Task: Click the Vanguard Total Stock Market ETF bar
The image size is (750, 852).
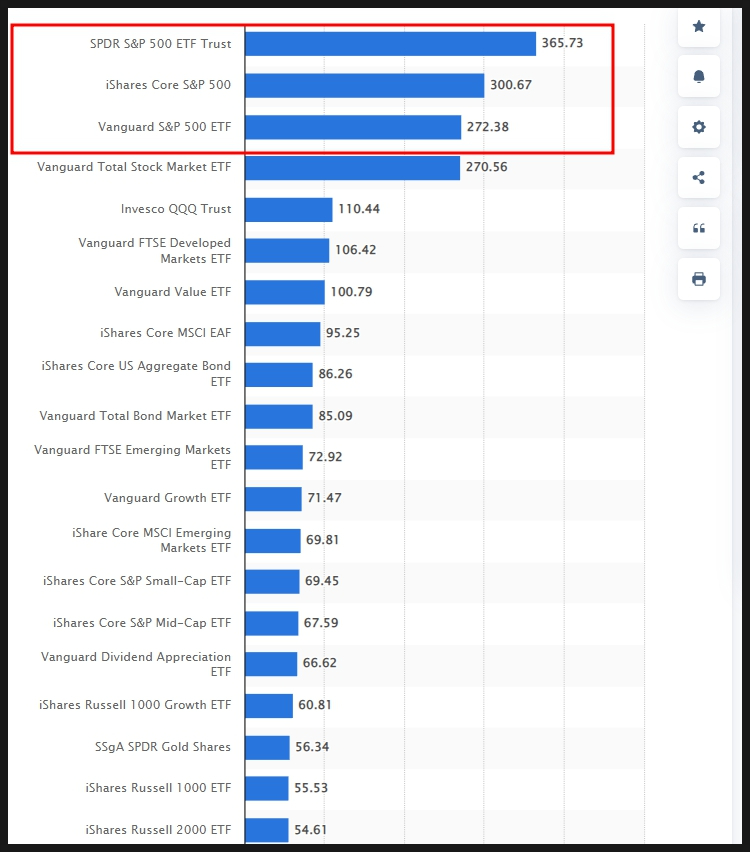Action: 353,168
